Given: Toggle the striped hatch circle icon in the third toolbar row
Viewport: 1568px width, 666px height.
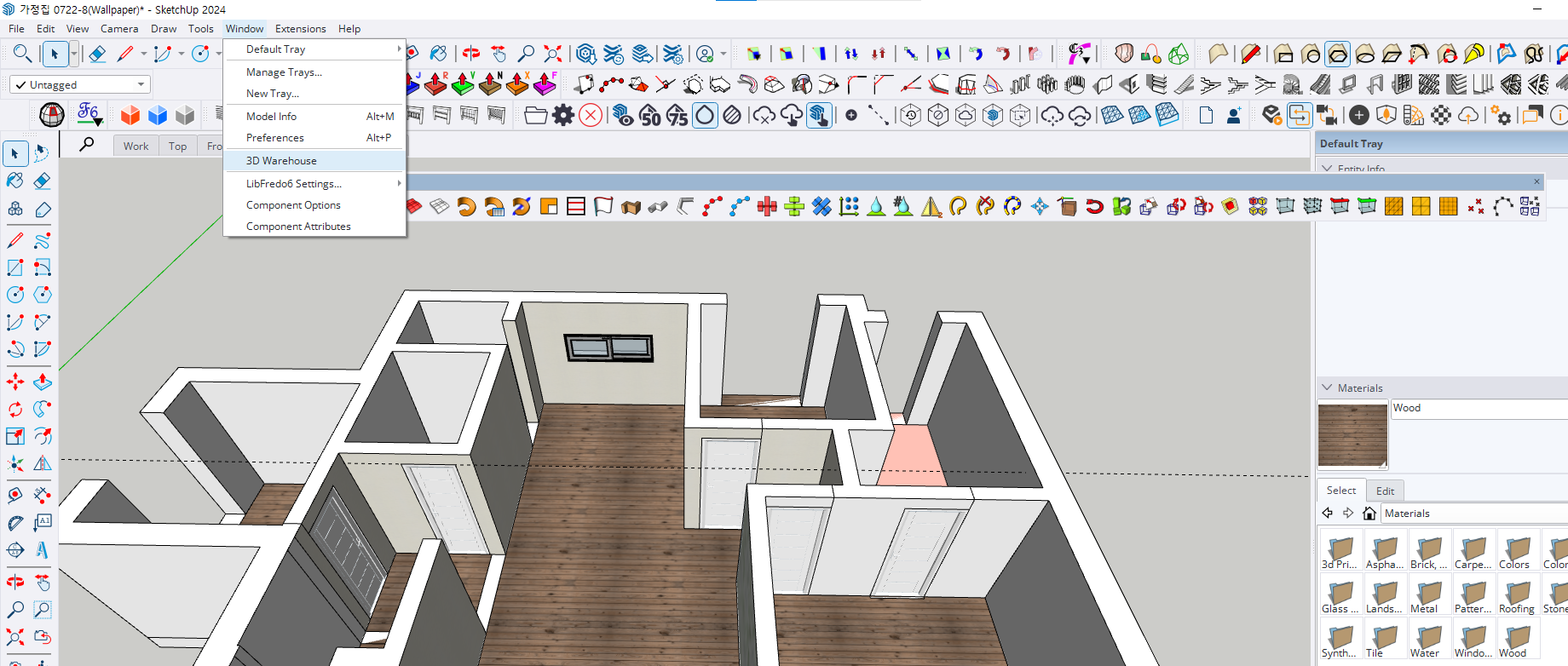Looking at the screenshot, I should tap(732, 115).
